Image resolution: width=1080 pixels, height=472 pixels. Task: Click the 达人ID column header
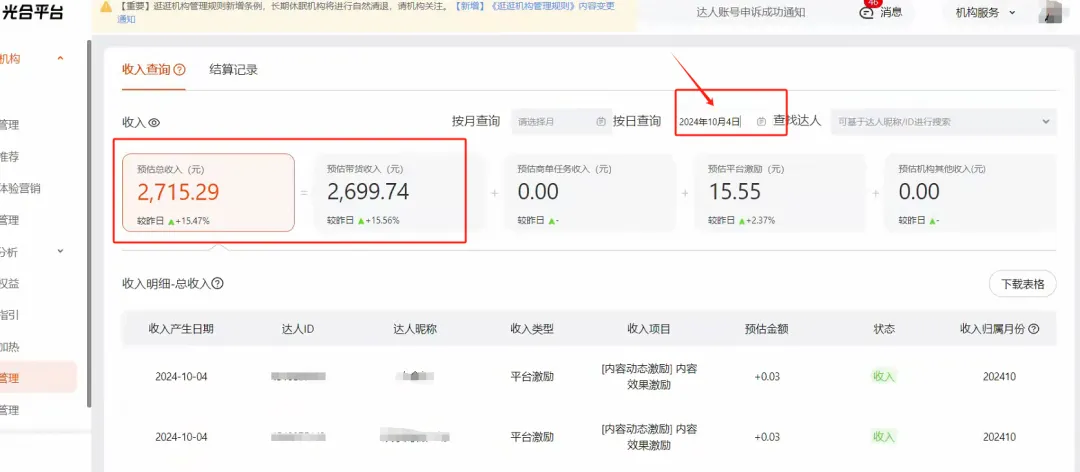point(298,329)
